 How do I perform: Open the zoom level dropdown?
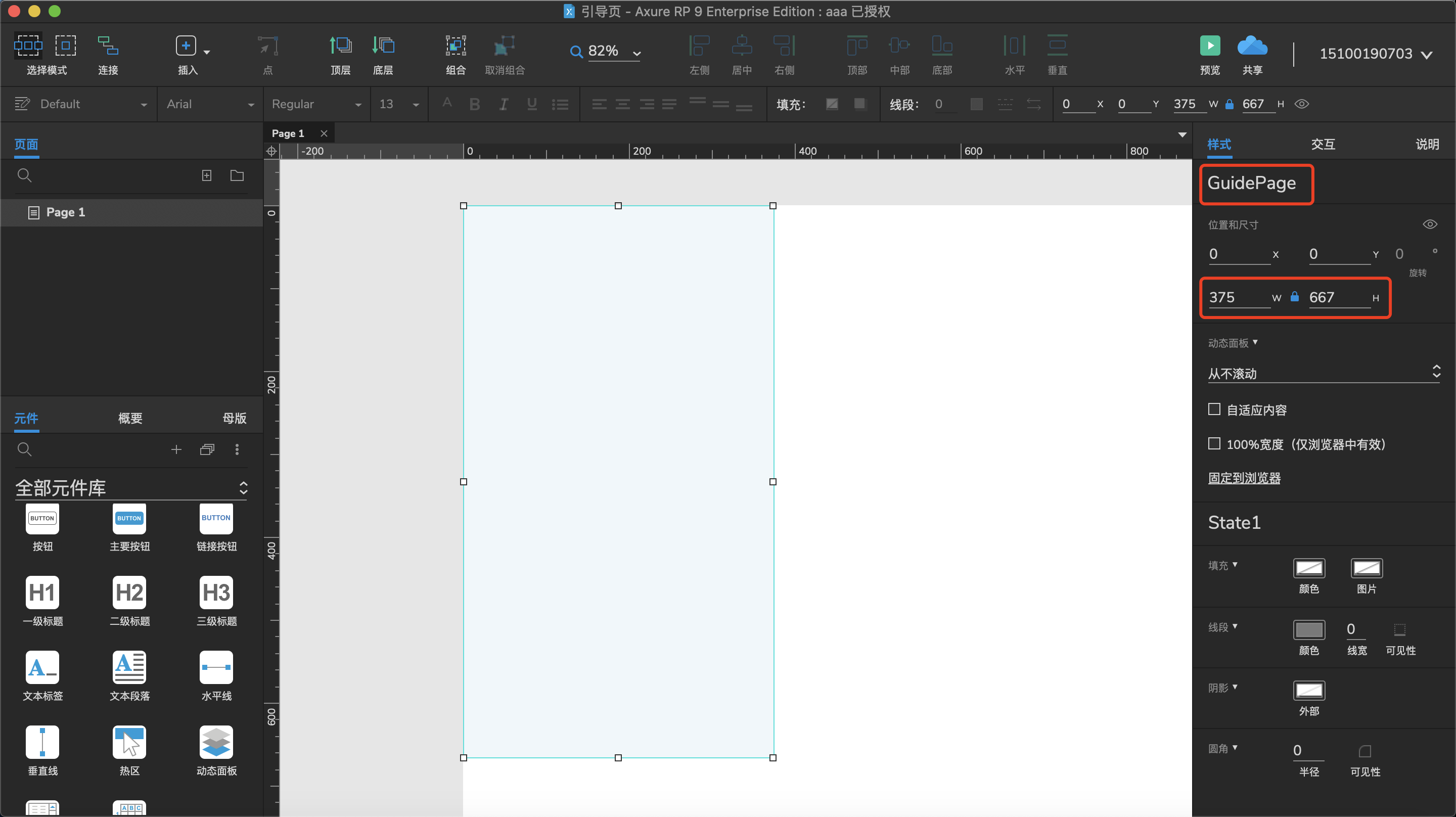[636, 53]
